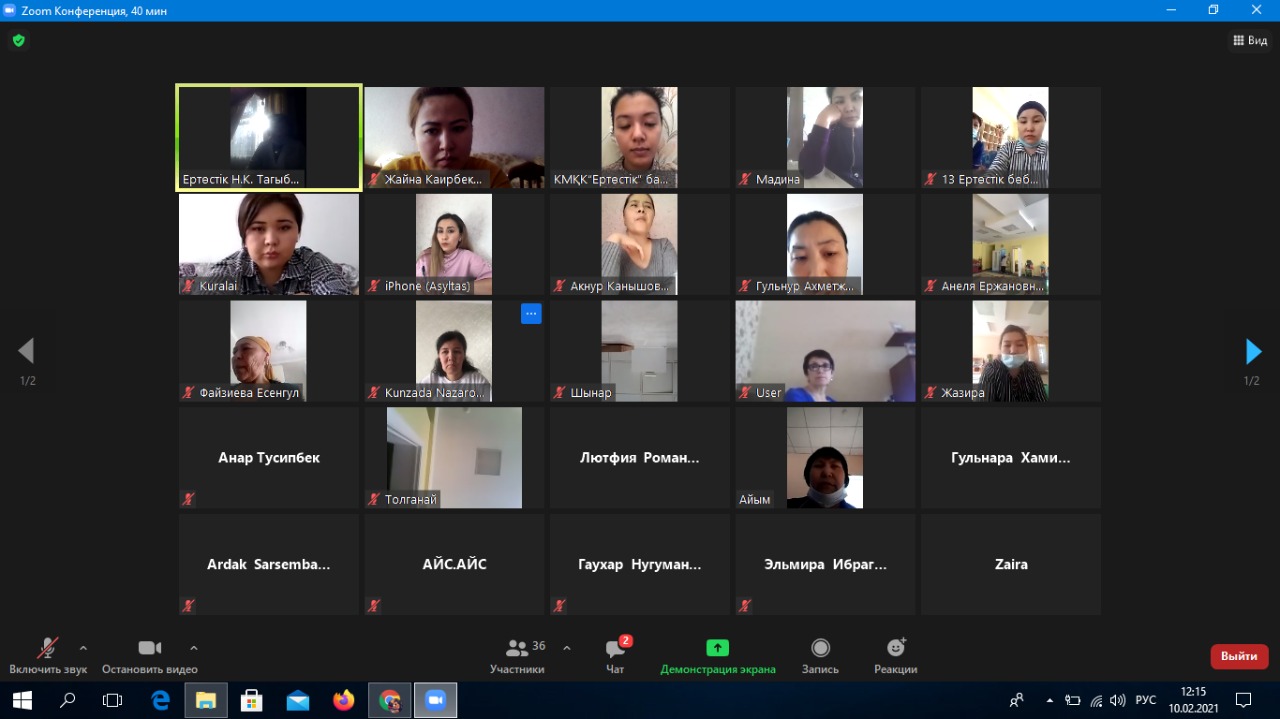Click the red Выйти leave button
This screenshot has height=719, width=1280.
(x=1239, y=656)
